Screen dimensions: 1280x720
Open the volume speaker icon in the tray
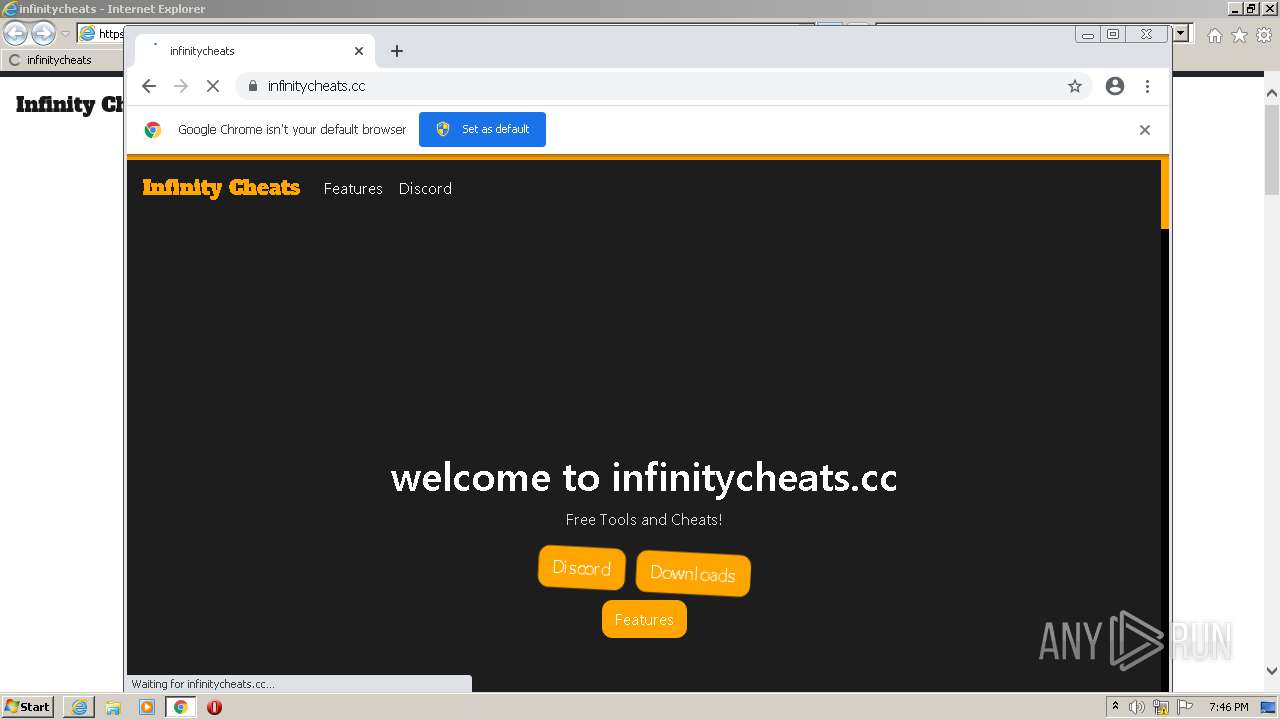pos(1136,707)
